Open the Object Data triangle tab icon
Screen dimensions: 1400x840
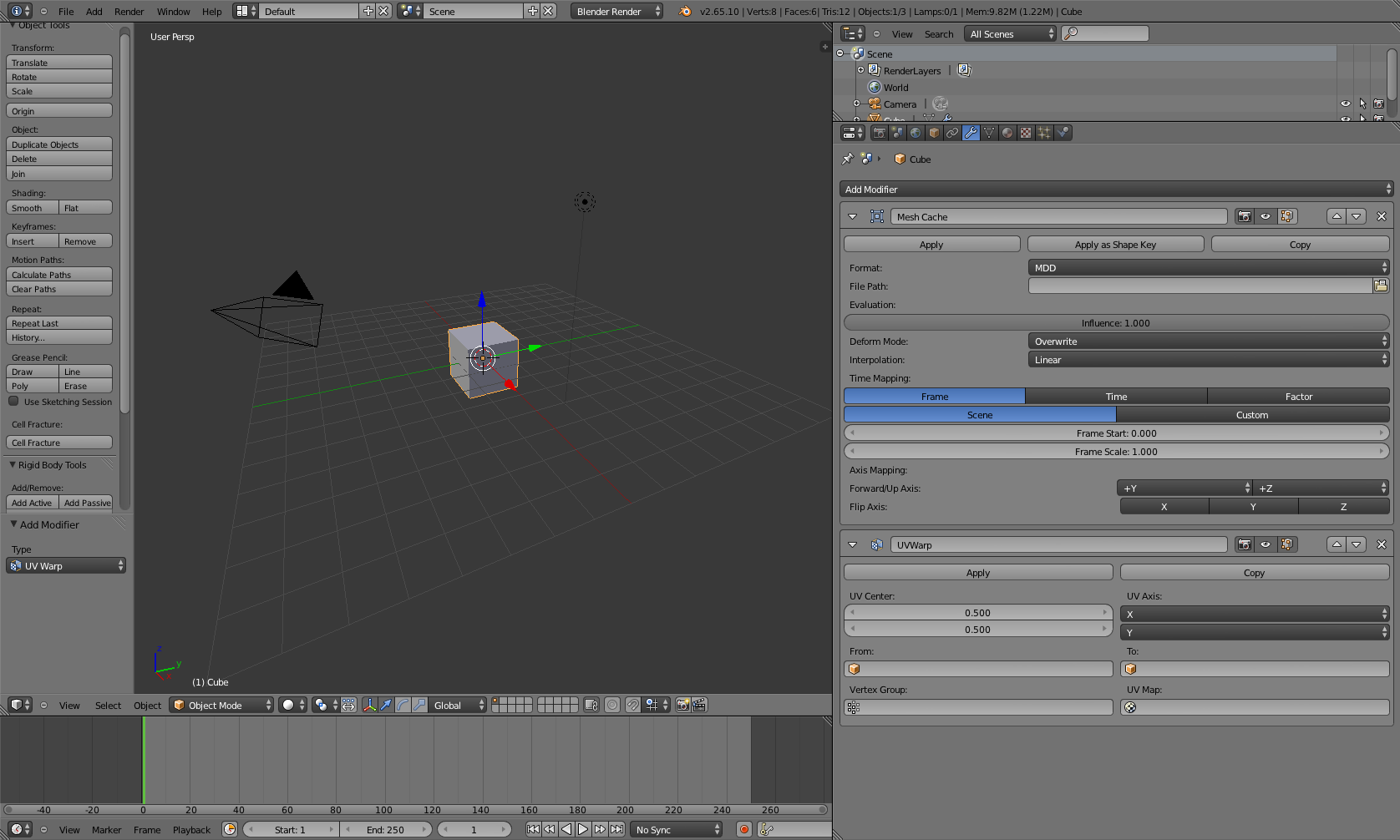coord(989,133)
